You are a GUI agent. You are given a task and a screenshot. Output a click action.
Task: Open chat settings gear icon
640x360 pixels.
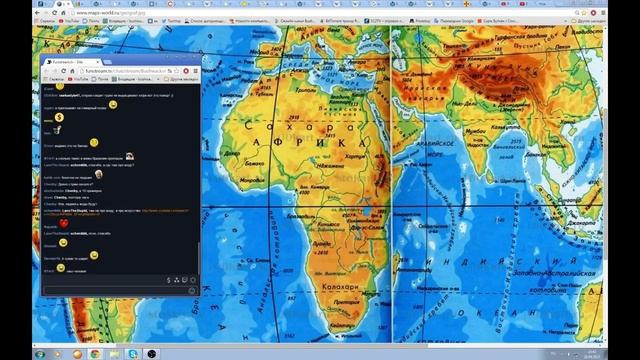click(193, 280)
